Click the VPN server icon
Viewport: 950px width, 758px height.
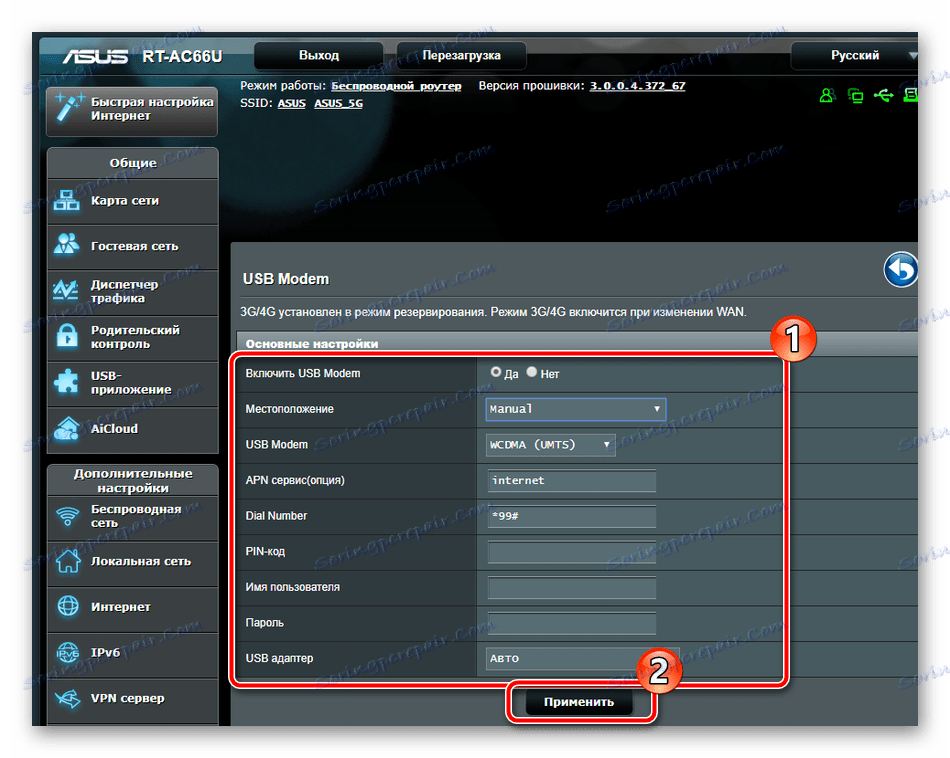coord(68,699)
